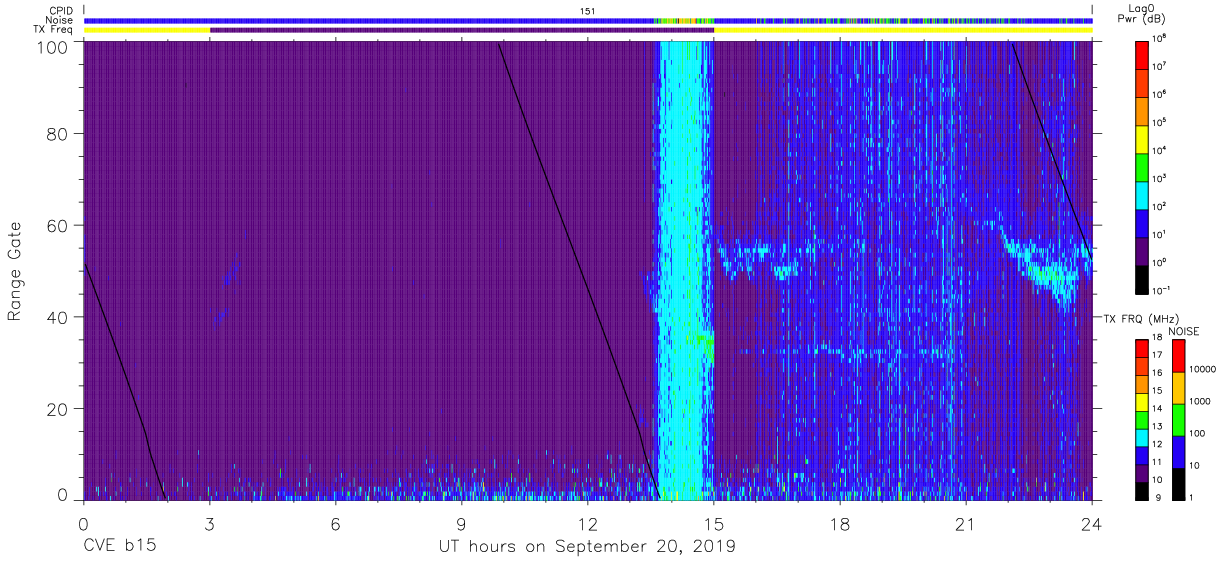Image resolution: width=1228 pixels, height=567 pixels.
Task: Click the CPID value 151
Action: (587, 11)
